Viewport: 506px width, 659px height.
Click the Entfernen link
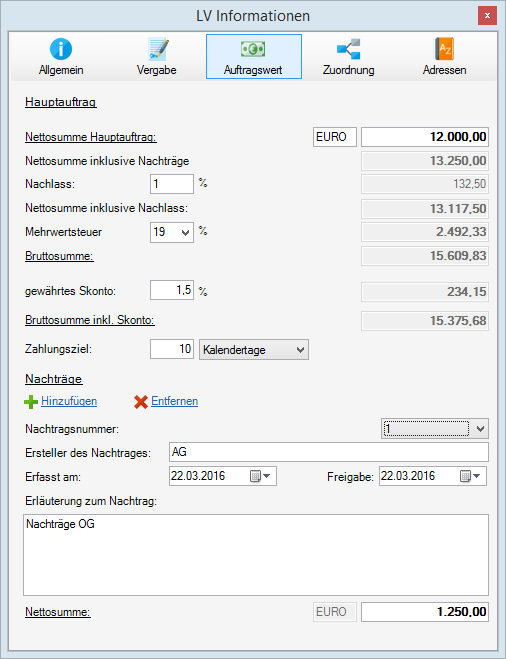(x=174, y=401)
